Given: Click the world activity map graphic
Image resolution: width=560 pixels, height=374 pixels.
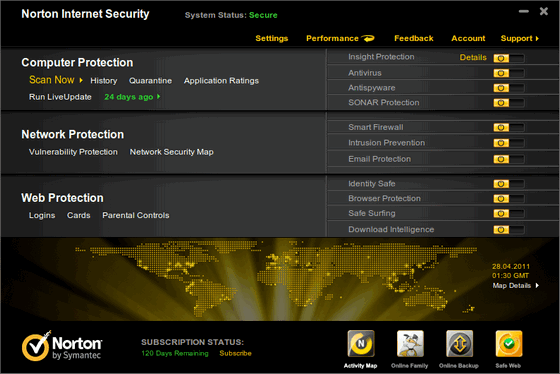Looking at the screenshot, I should (x=275, y=279).
